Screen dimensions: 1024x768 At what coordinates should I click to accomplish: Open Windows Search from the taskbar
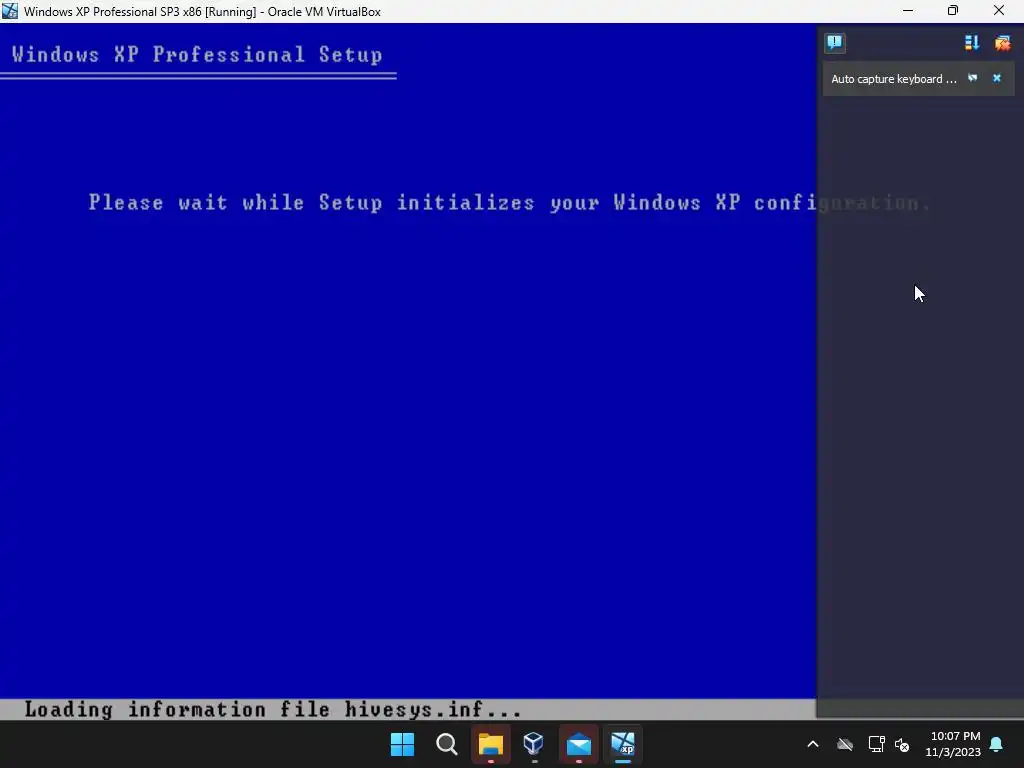[x=447, y=744]
